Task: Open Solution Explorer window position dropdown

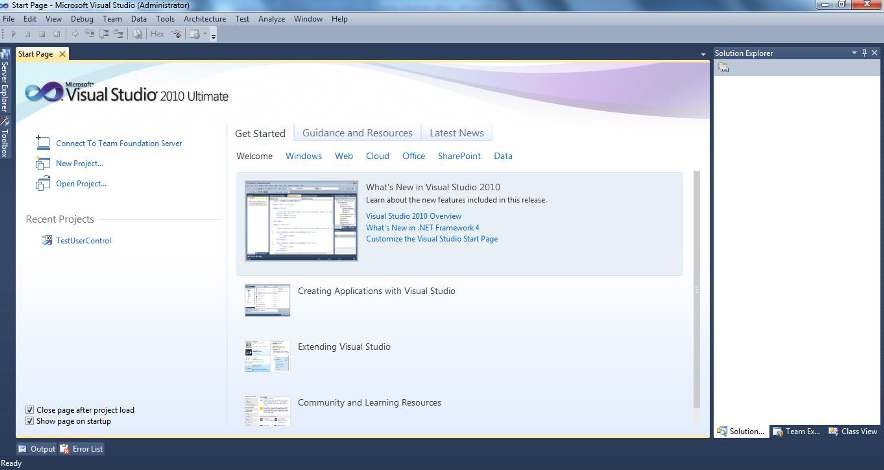Action: click(853, 53)
